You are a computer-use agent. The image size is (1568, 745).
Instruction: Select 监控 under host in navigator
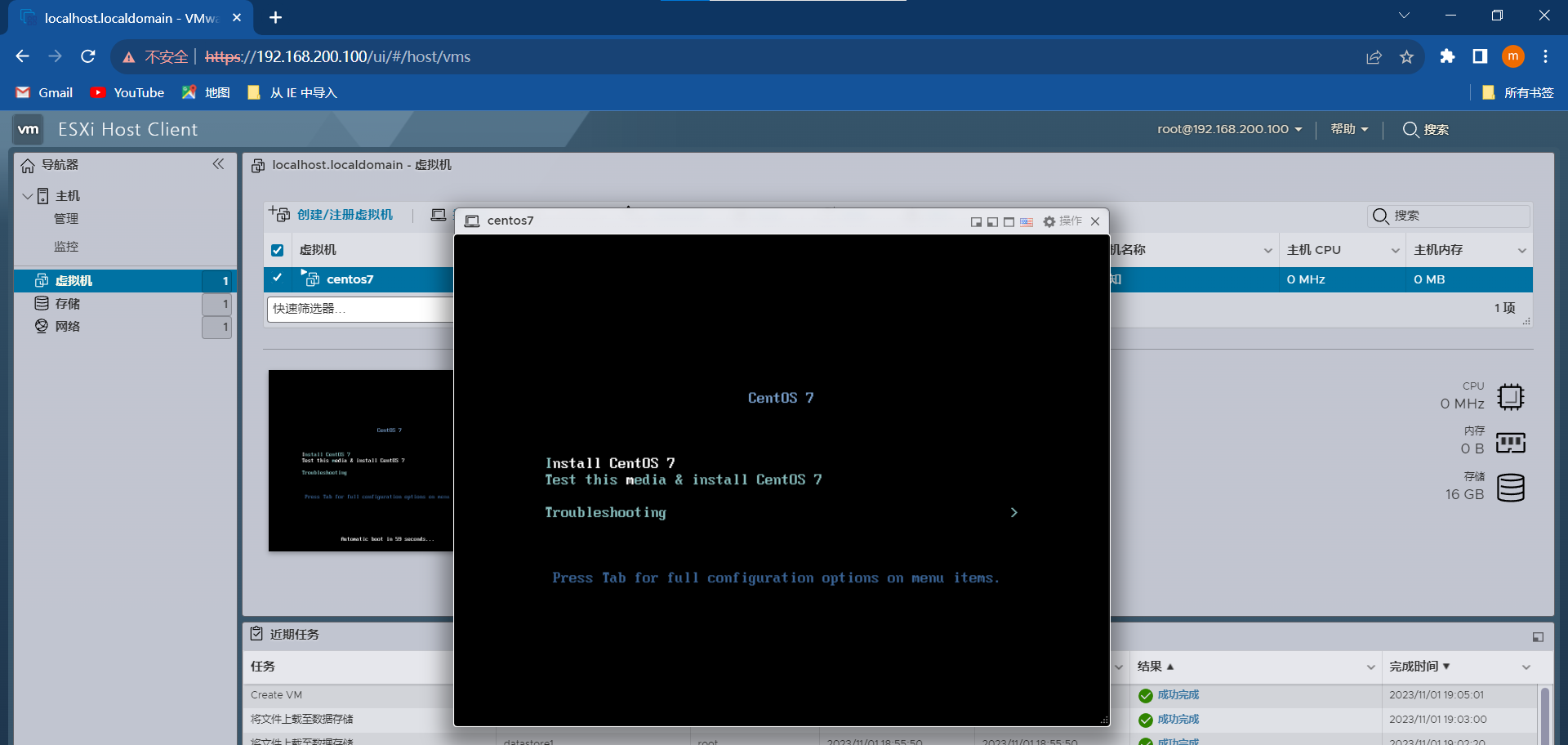pyautogui.click(x=66, y=247)
